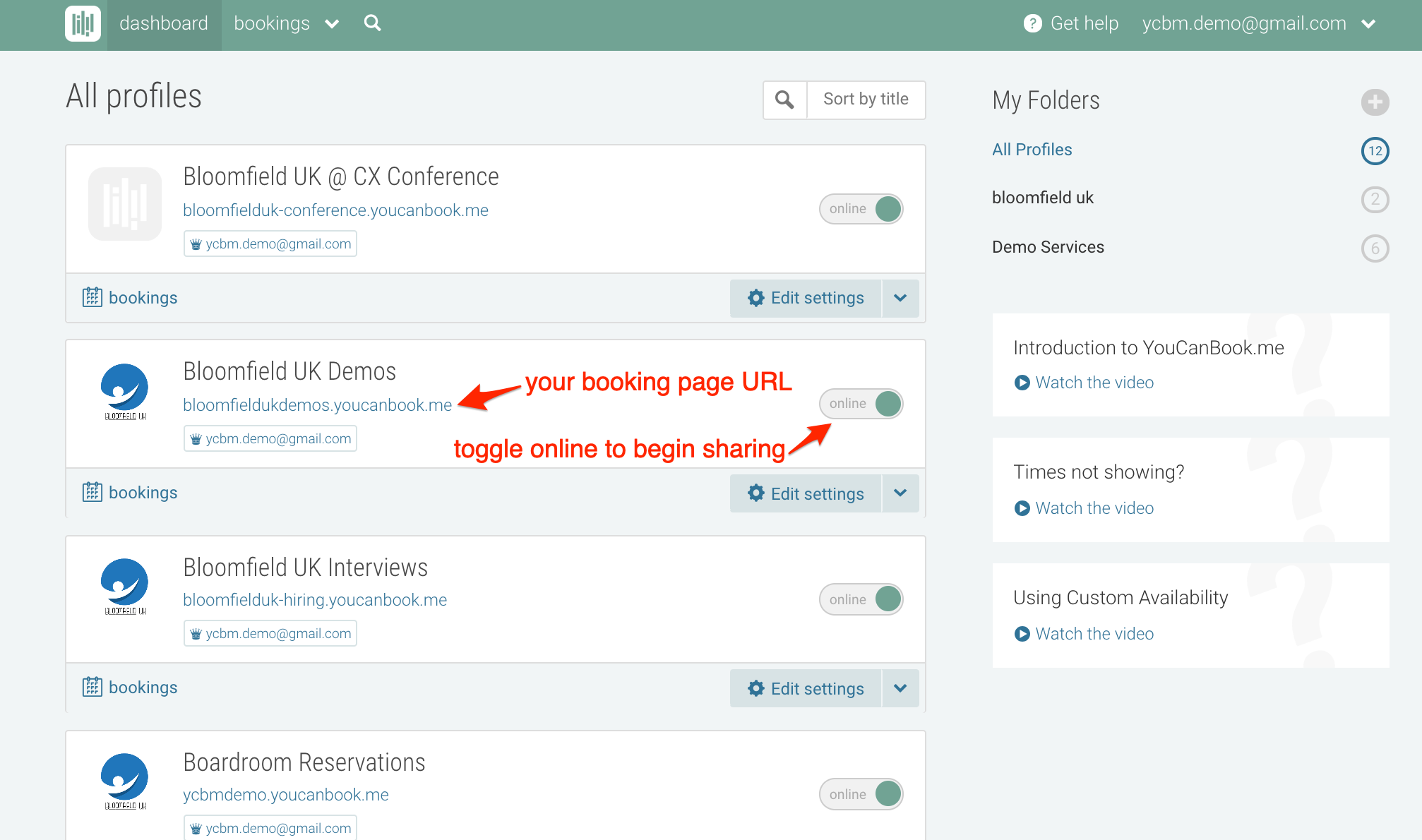The width and height of the screenshot is (1422, 840).
Task: Click the gear icon in CX Conference Edit settings
Action: tap(756, 298)
